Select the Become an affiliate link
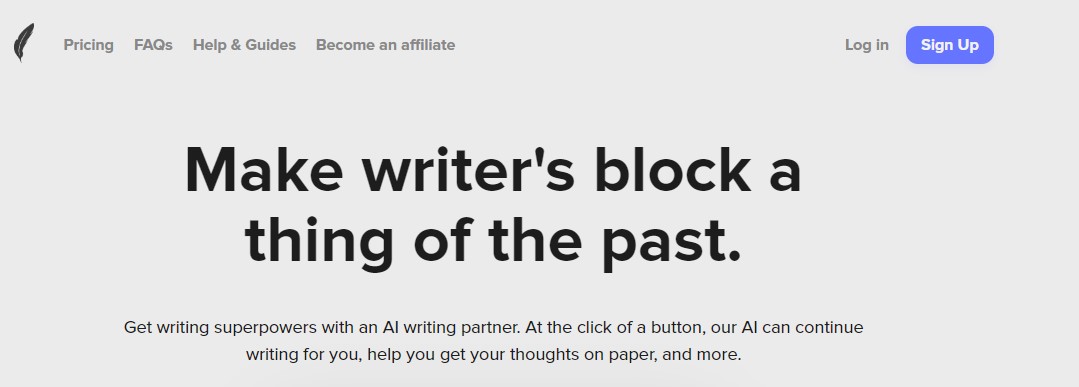Image resolution: width=1079 pixels, height=387 pixels. click(385, 45)
